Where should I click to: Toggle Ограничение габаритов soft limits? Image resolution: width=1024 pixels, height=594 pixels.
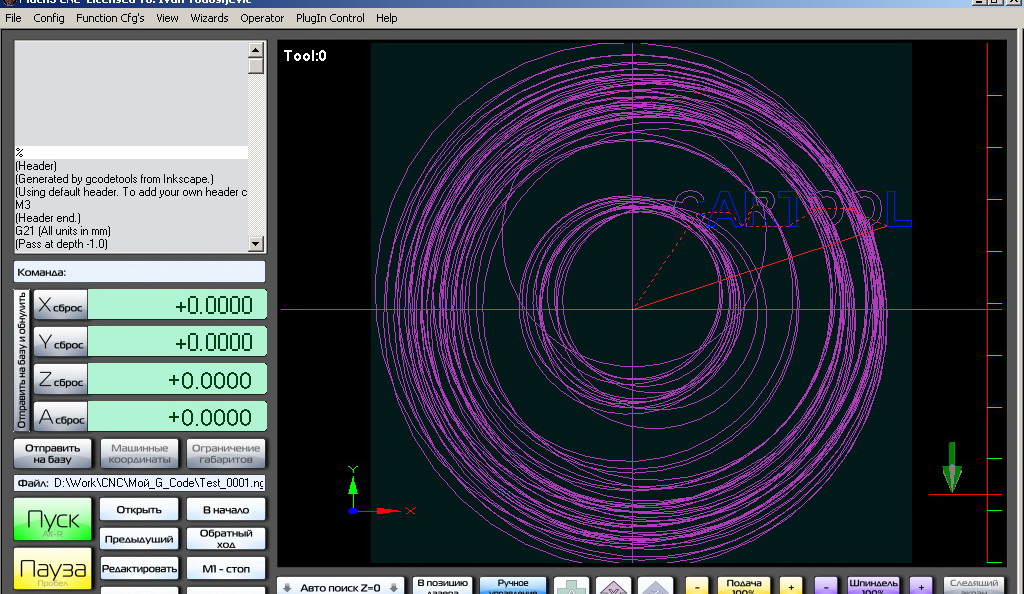(226, 454)
